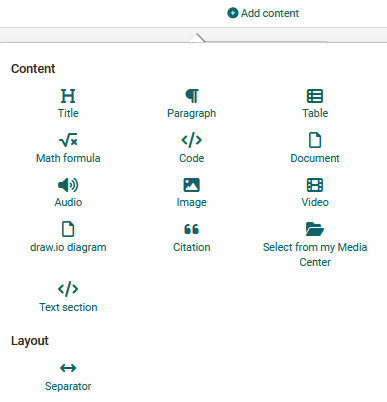Click the Add content link
This screenshot has height=402, width=387.
point(263,13)
